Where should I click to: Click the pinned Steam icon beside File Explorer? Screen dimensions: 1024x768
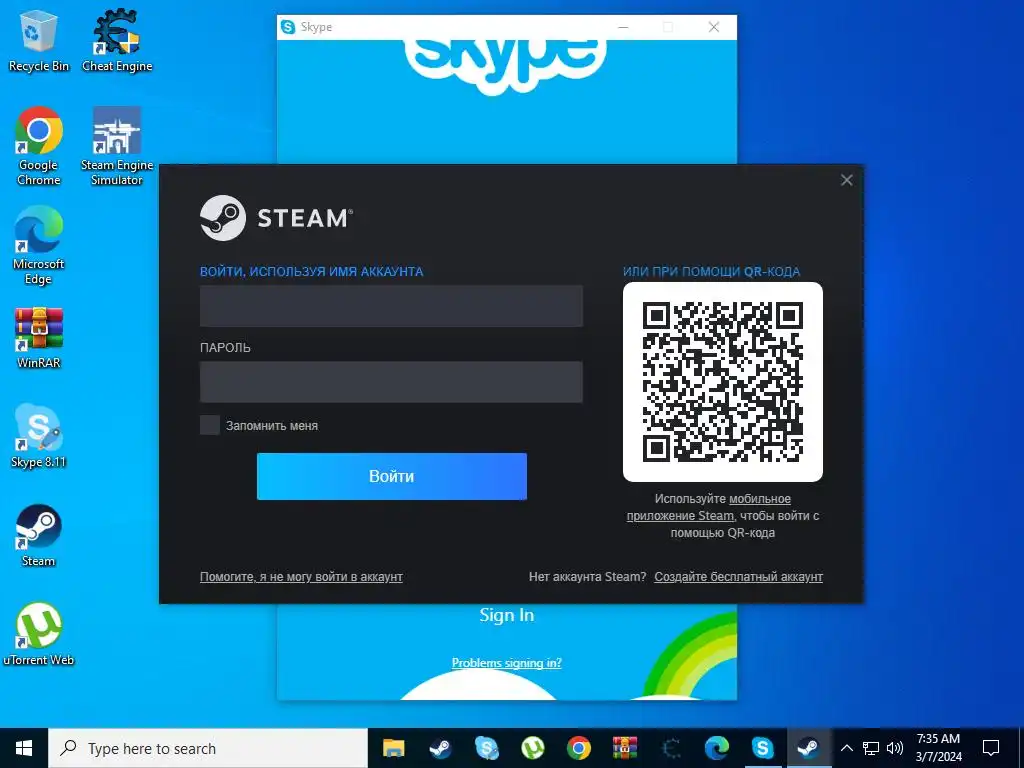(x=440, y=748)
